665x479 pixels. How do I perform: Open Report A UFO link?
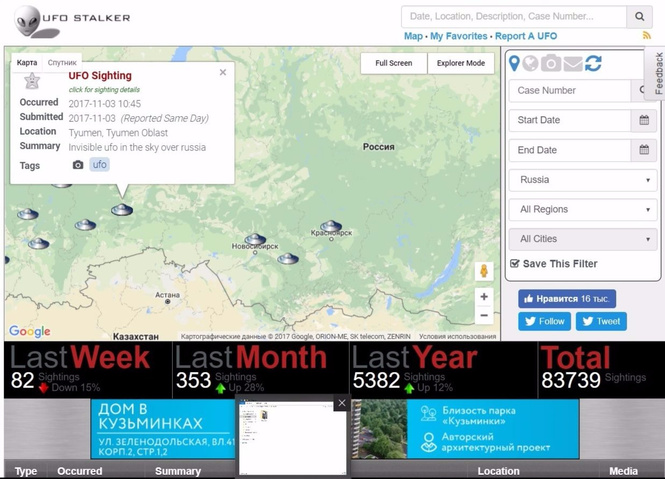click(x=526, y=36)
